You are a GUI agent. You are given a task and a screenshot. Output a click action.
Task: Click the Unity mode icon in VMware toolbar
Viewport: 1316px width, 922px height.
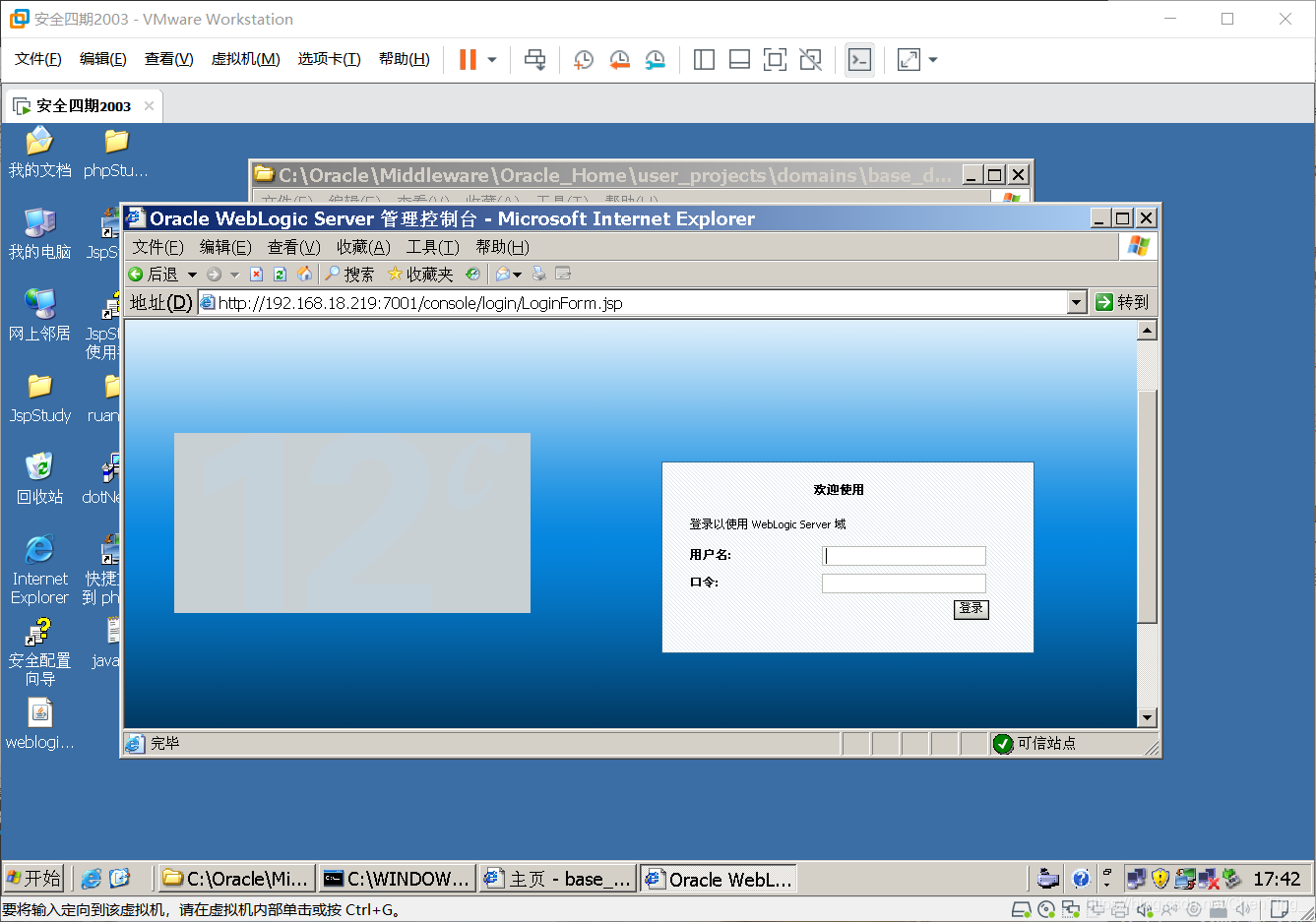point(810,60)
